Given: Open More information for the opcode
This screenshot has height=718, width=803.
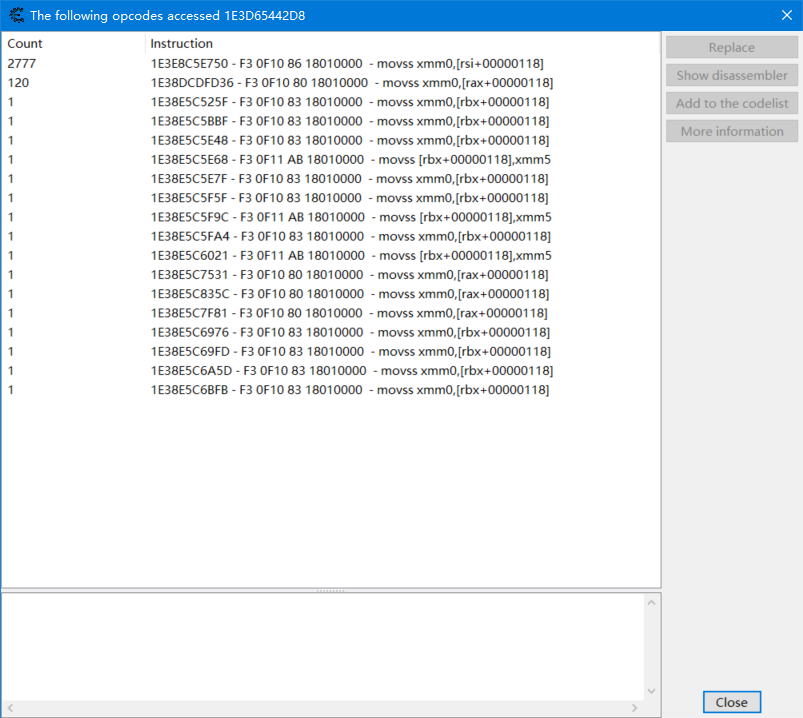Looking at the screenshot, I should pyautogui.click(x=731, y=131).
